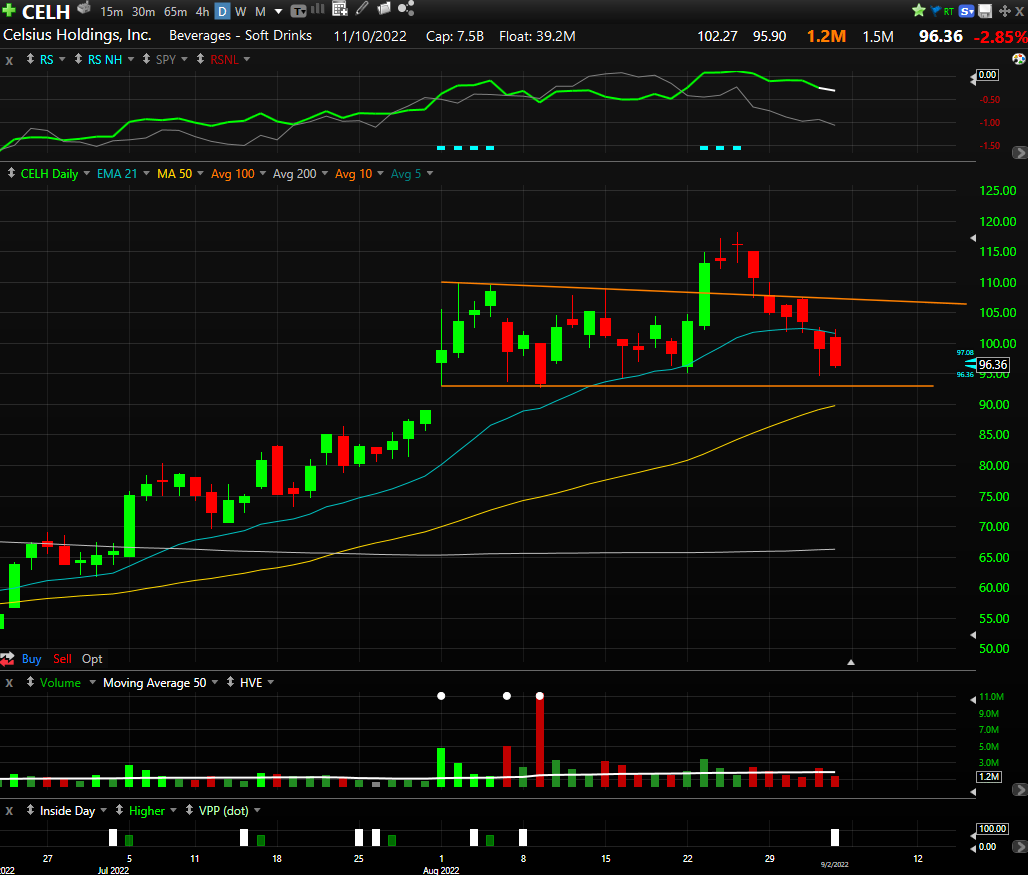This screenshot has height=875, width=1028.
Task: Open the MA 50 dropdown
Action: [200, 174]
